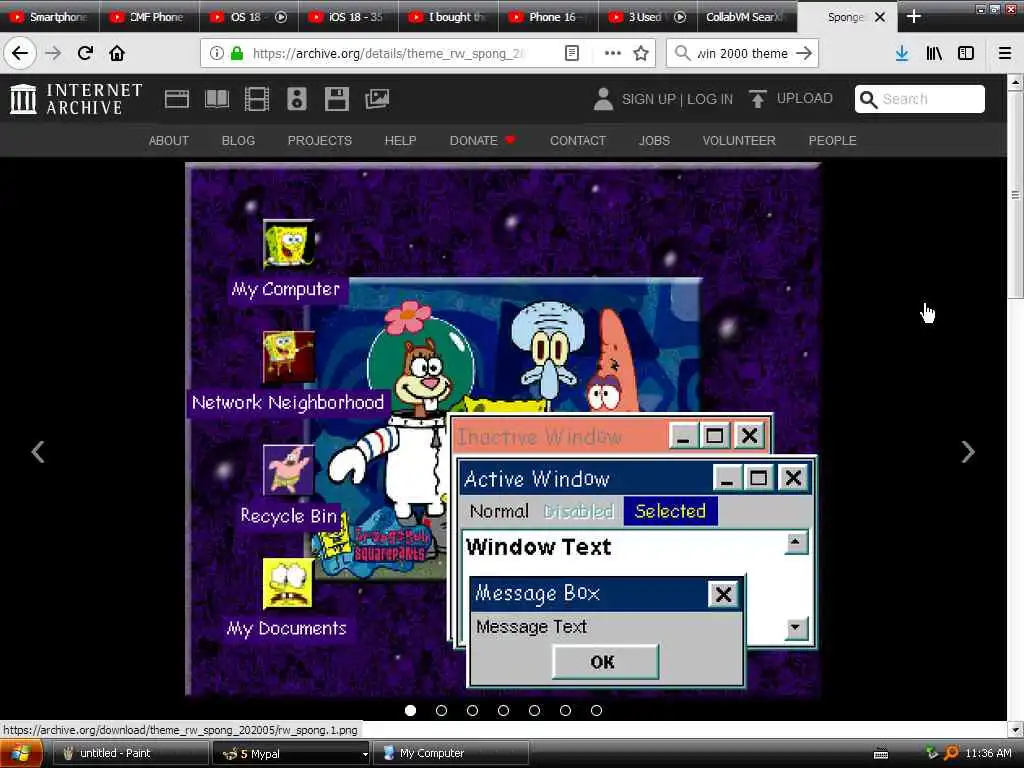Open the BLOG link
The image size is (1024, 768).
point(238,140)
